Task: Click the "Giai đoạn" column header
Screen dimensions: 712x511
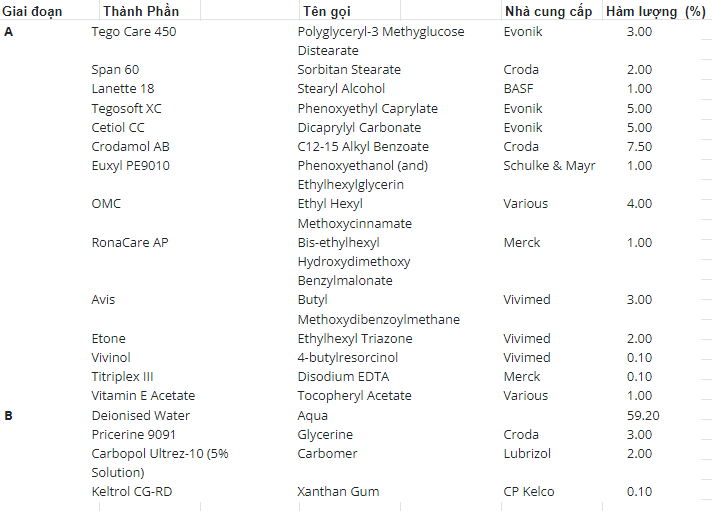Action: [33, 11]
